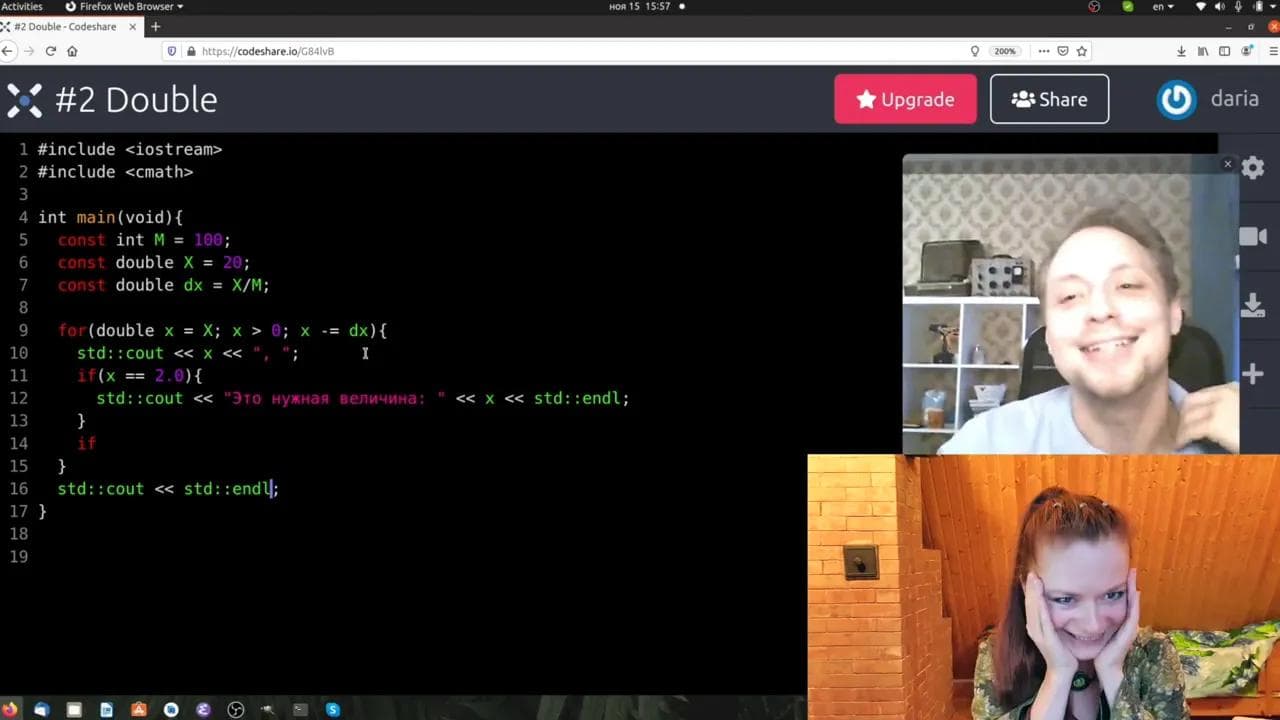Click the plus icon below the download icon
This screenshot has height=720, width=1280.
coord(1252,374)
